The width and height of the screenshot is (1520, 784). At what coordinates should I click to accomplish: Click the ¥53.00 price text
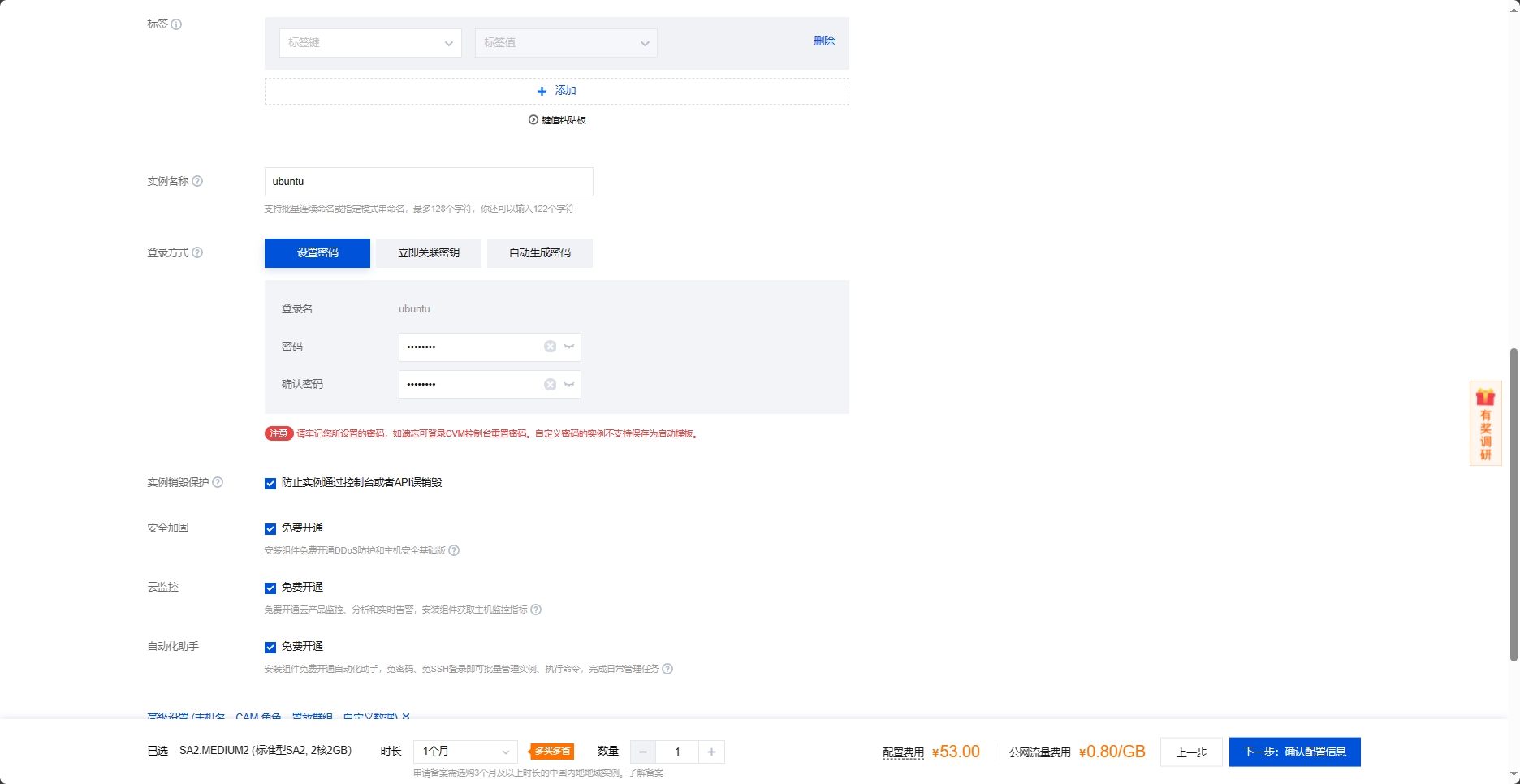point(956,752)
